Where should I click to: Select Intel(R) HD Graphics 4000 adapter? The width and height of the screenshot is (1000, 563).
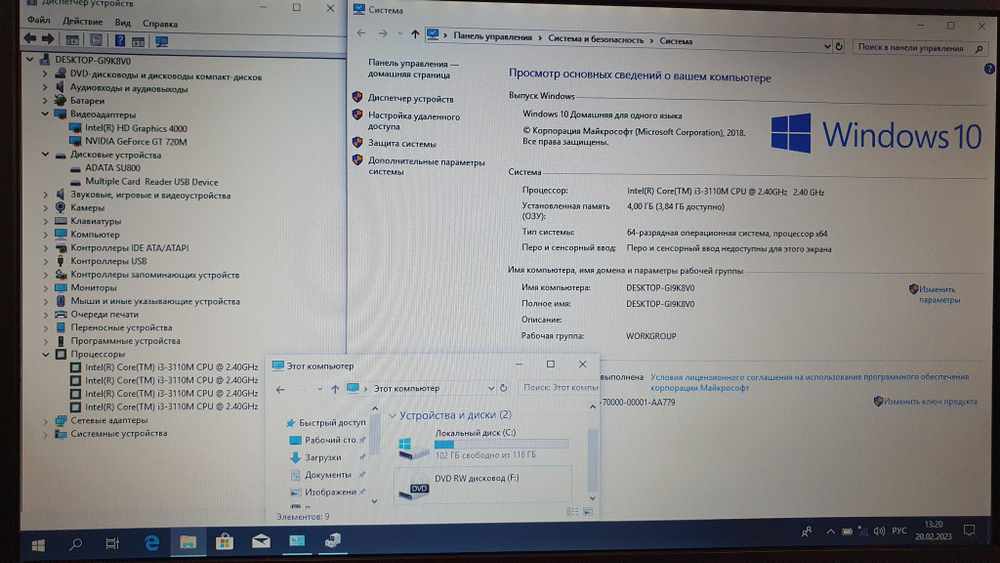click(x=136, y=128)
